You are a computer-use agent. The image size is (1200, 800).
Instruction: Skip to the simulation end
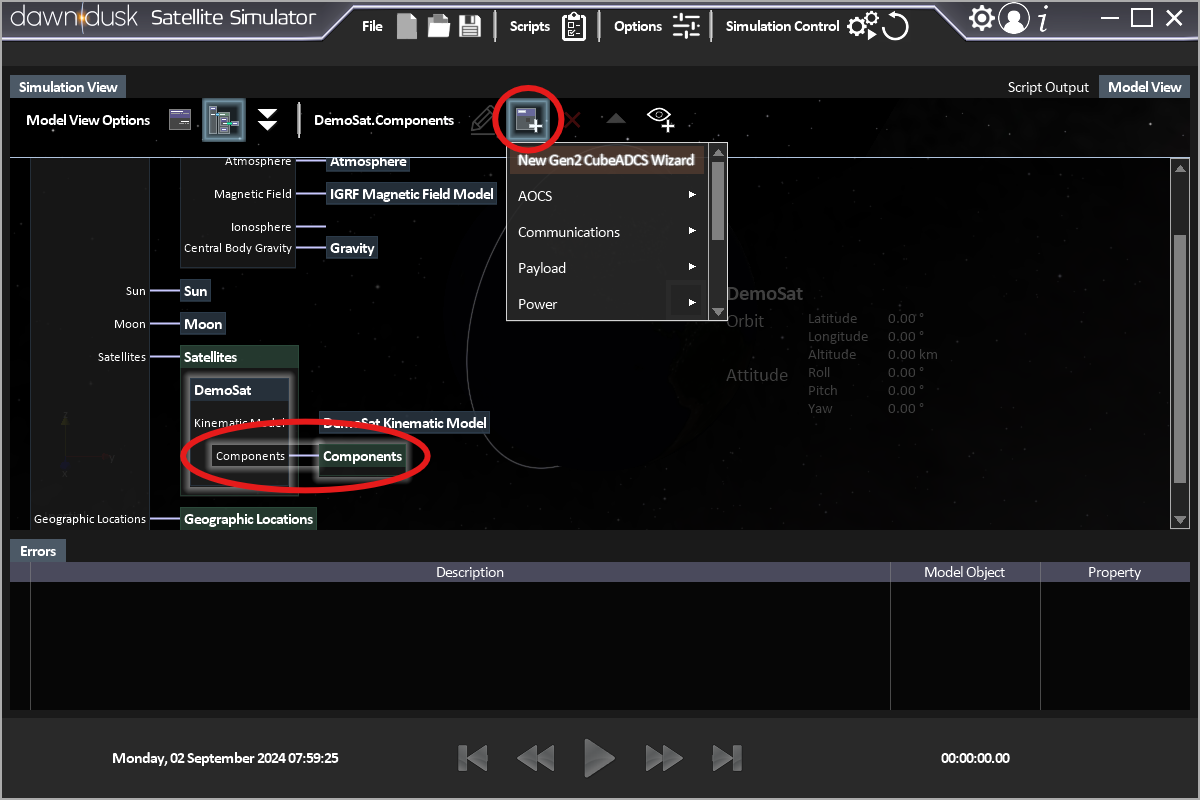pos(727,758)
